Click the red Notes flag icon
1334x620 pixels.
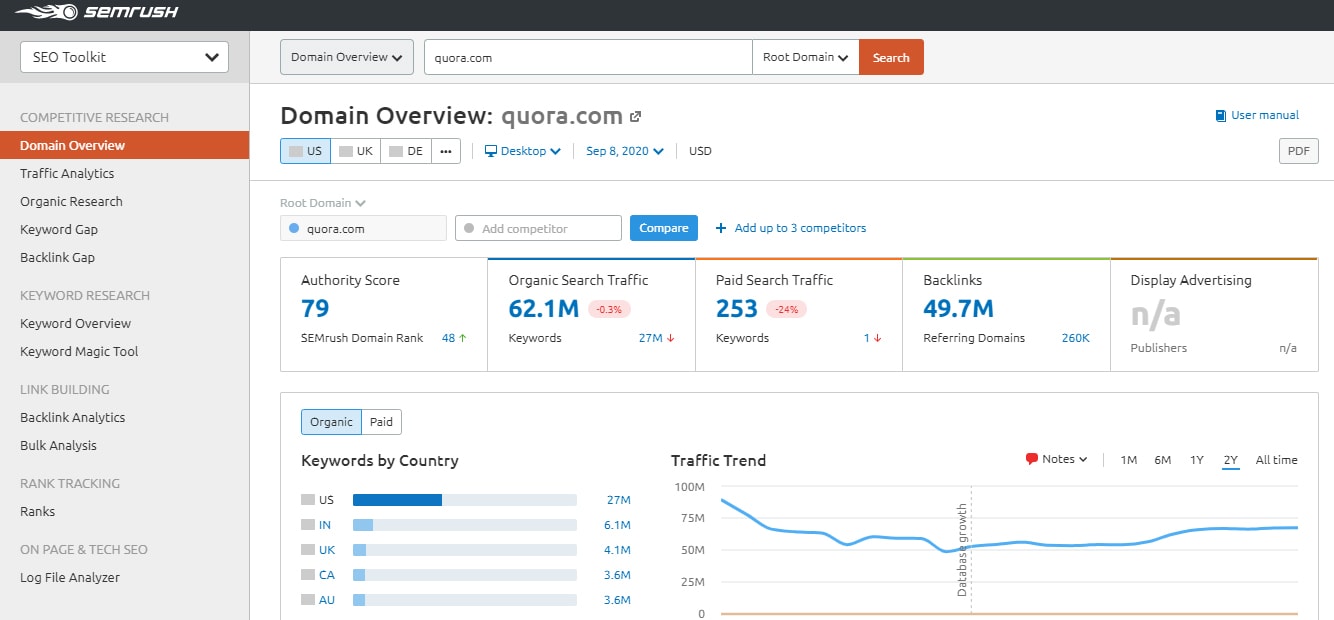(1031, 459)
